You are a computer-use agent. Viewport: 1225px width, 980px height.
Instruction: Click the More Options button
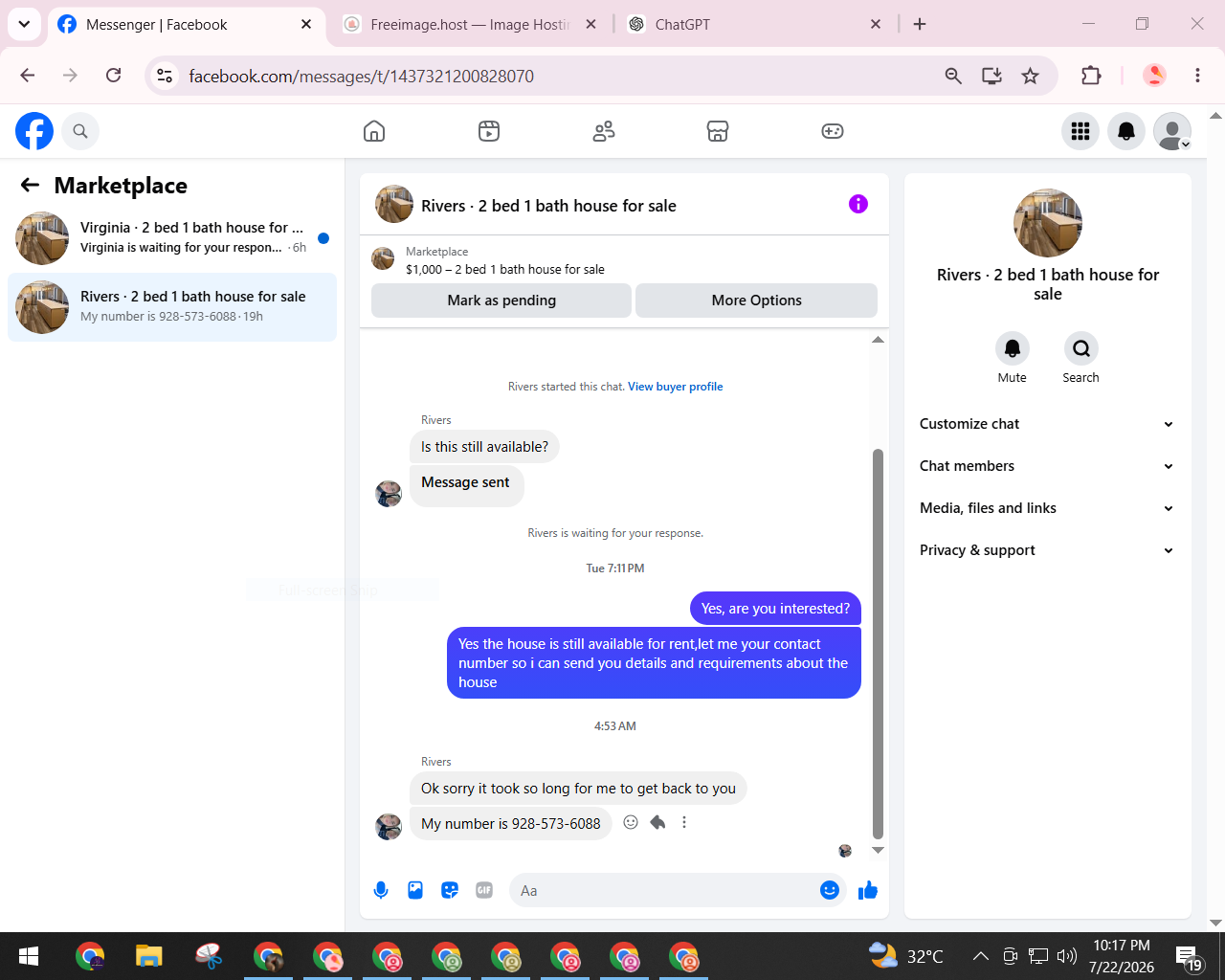pyautogui.click(x=757, y=301)
